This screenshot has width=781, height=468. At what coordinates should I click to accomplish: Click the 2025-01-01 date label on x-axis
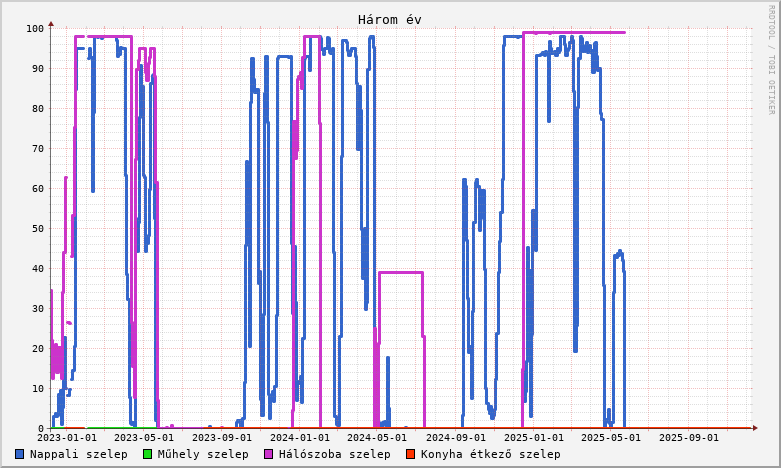click(533, 437)
